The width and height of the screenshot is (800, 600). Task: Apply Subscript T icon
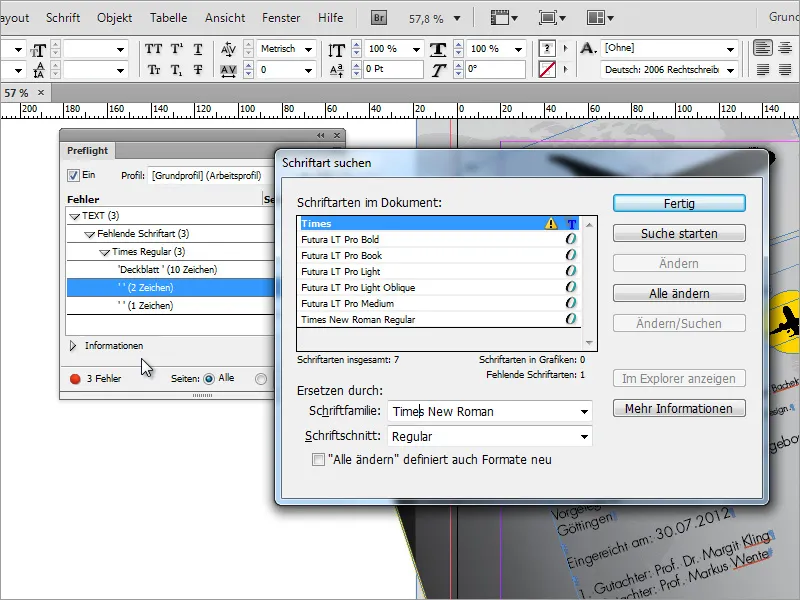click(x=176, y=70)
